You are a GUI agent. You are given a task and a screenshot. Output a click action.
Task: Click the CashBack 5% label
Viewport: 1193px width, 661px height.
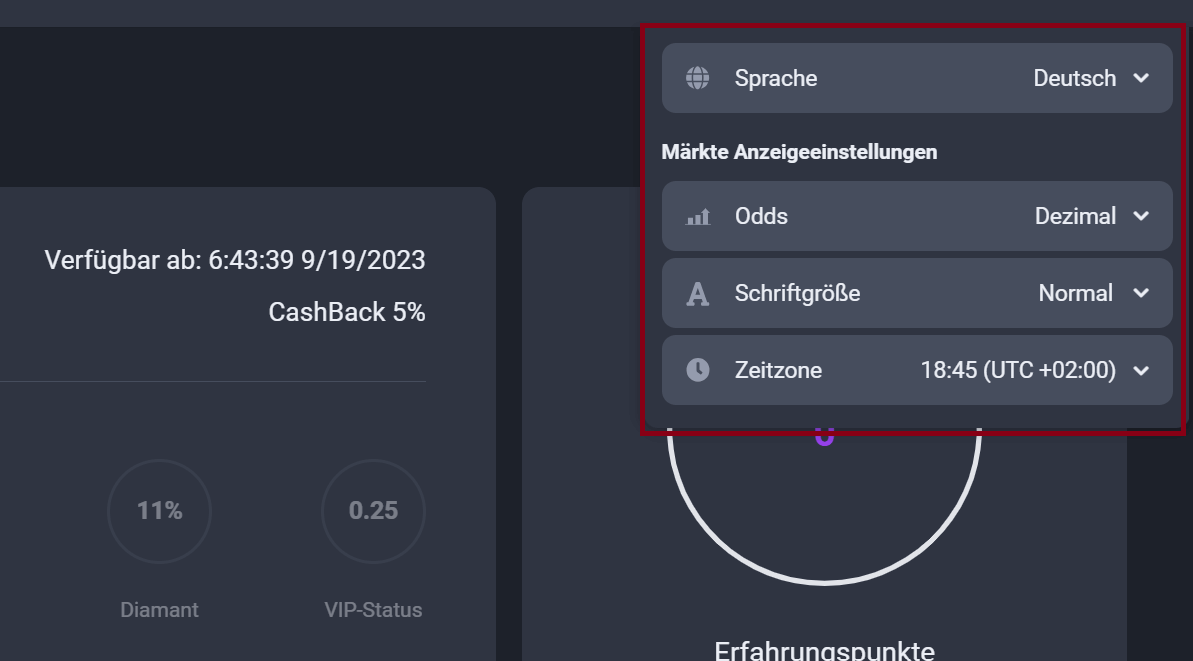tap(346, 311)
